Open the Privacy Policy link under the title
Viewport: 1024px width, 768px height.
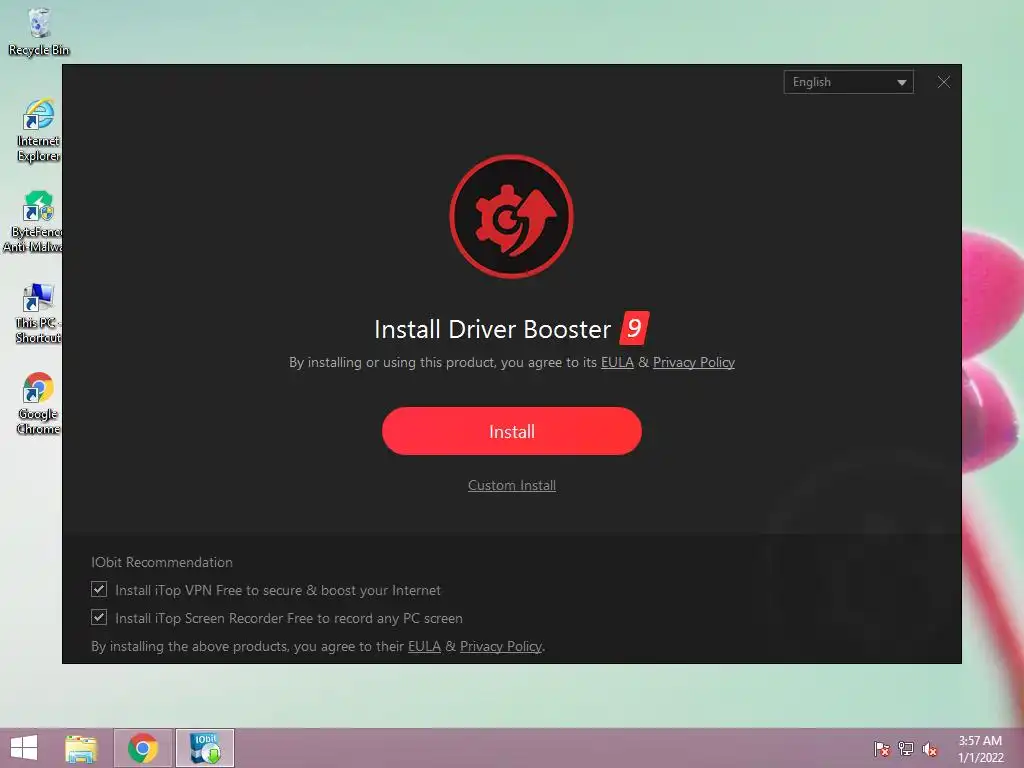point(694,362)
